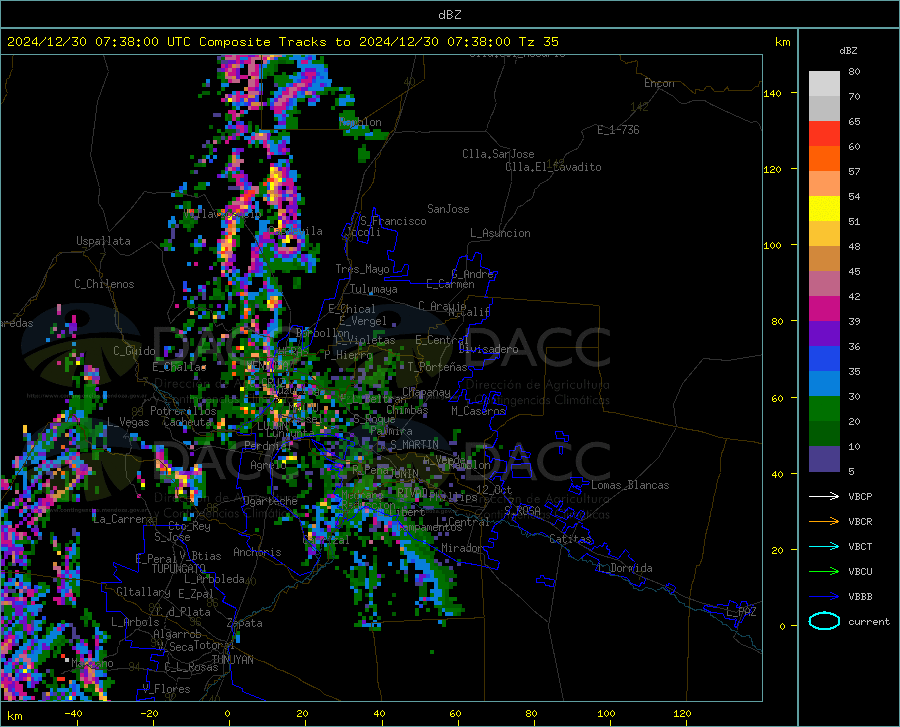Select the orange 57 dBZ color swatch

(824, 159)
